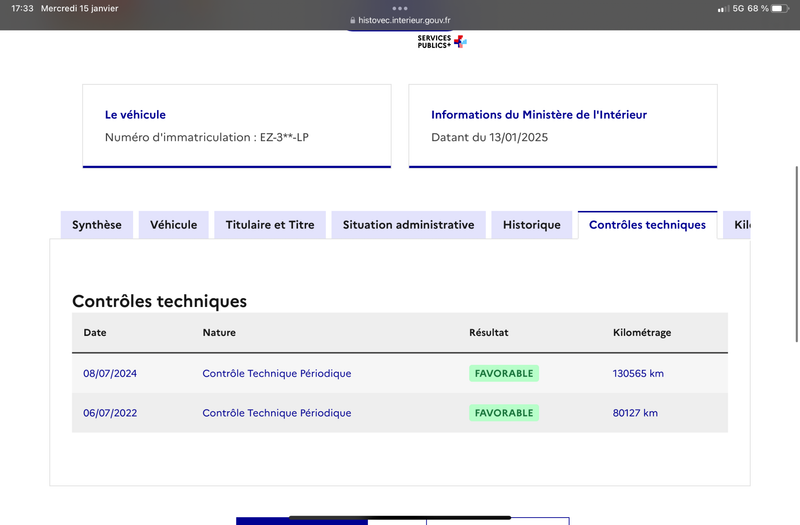Tap the cellular signal bars icon
The image size is (800, 525).
(x=723, y=9)
